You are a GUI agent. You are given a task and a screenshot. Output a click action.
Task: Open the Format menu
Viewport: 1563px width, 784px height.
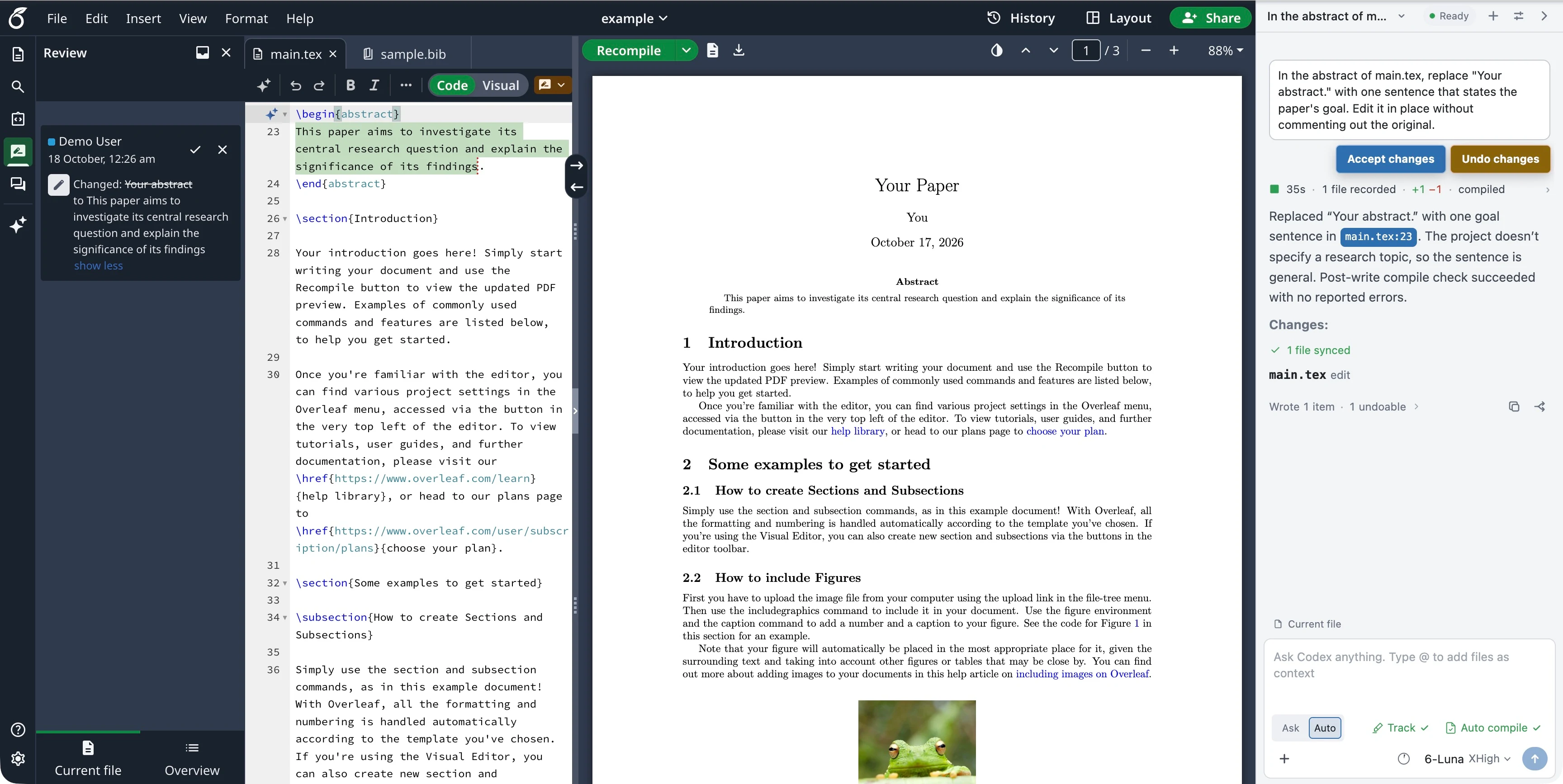[x=246, y=19]
